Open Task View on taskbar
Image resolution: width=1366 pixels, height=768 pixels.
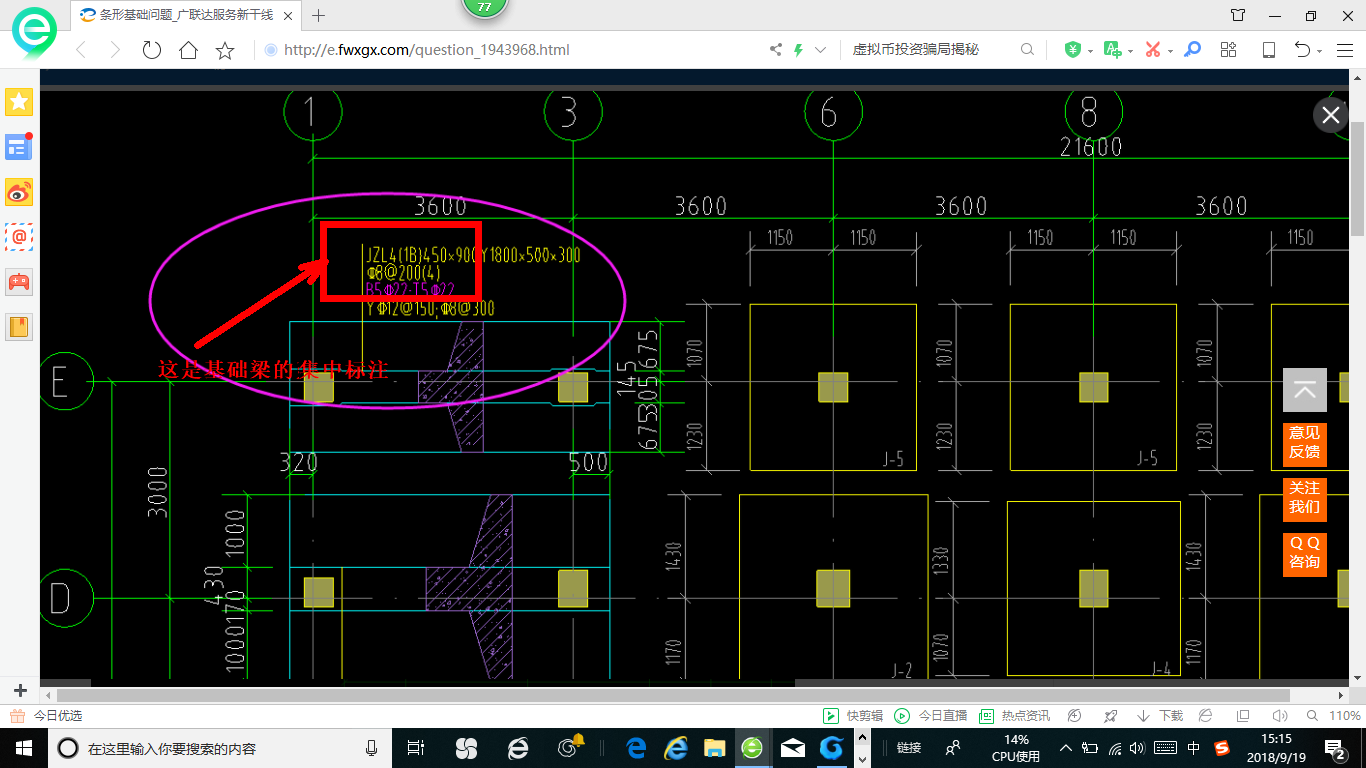pos(417,748)
